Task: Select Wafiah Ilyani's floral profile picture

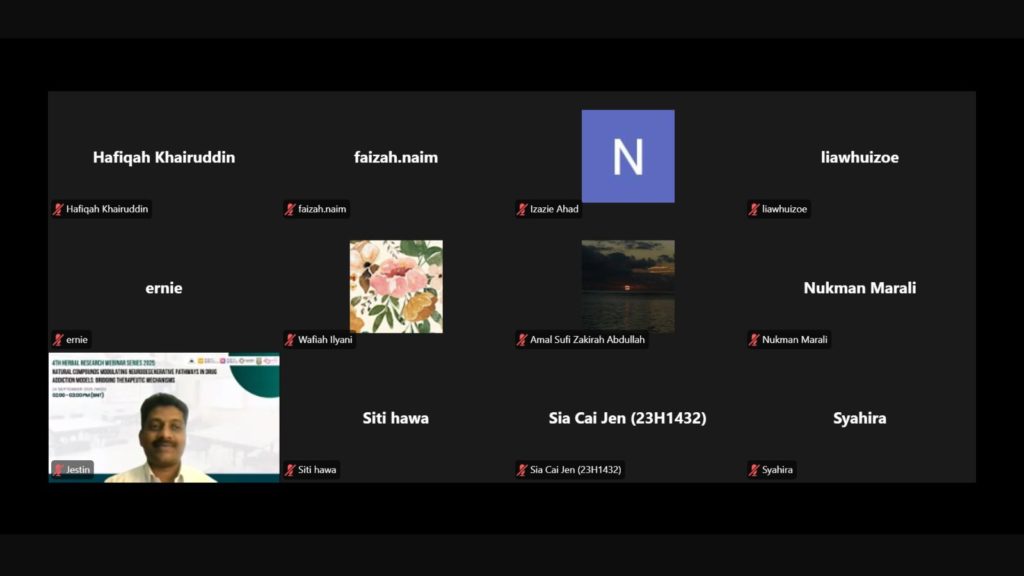Action: 396,286
